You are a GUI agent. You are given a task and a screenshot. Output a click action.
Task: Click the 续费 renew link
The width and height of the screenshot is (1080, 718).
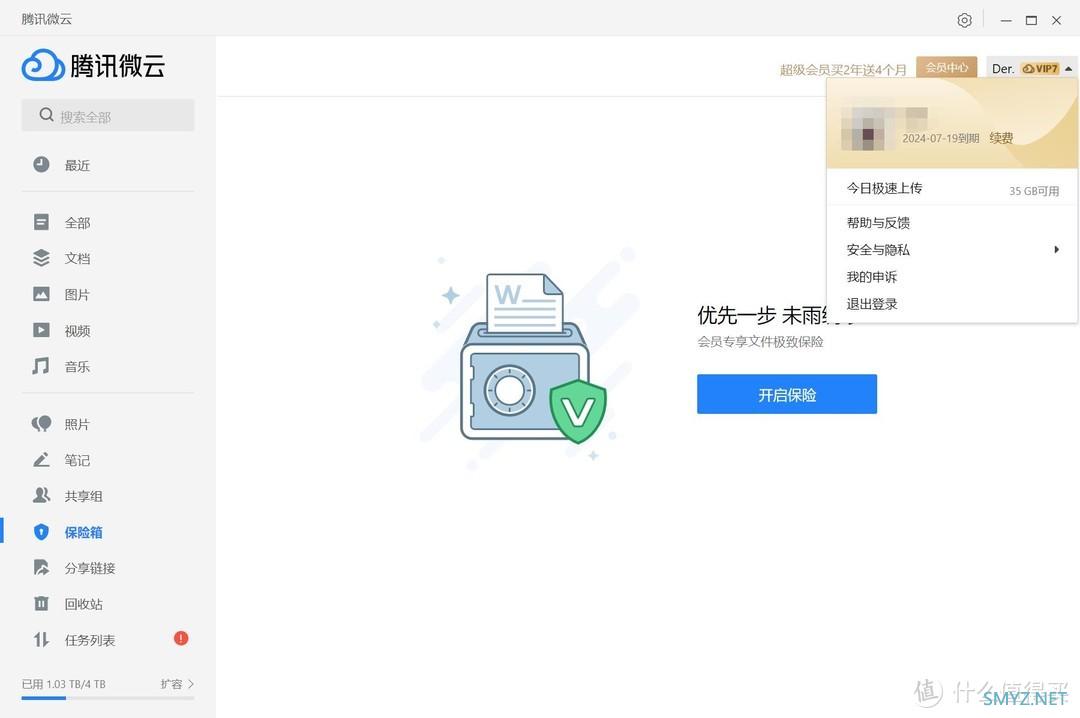click(1001, 138)
